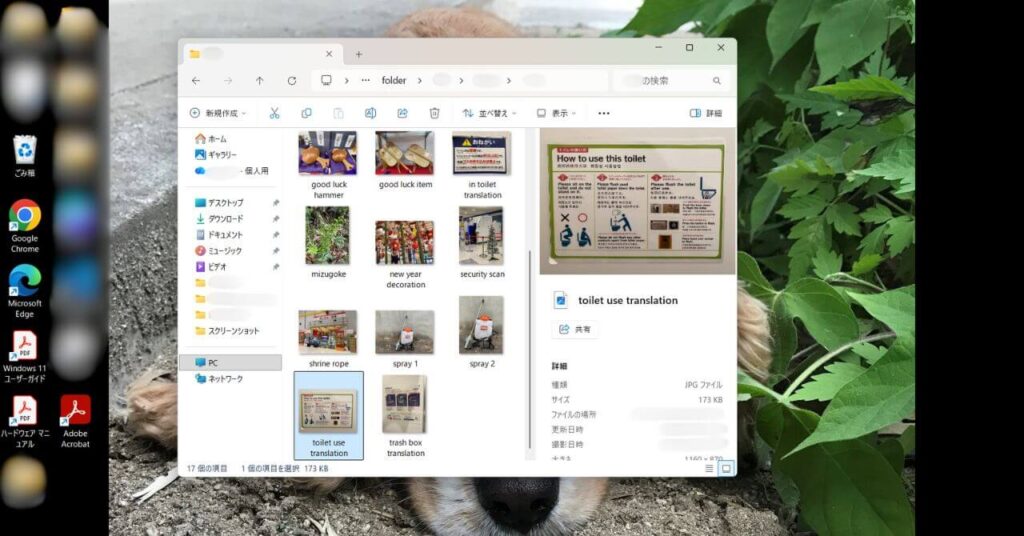This screenshot has width=1024, height=536.
Task: Click the PC icon in address bar
Action: (x=326, y=80)
